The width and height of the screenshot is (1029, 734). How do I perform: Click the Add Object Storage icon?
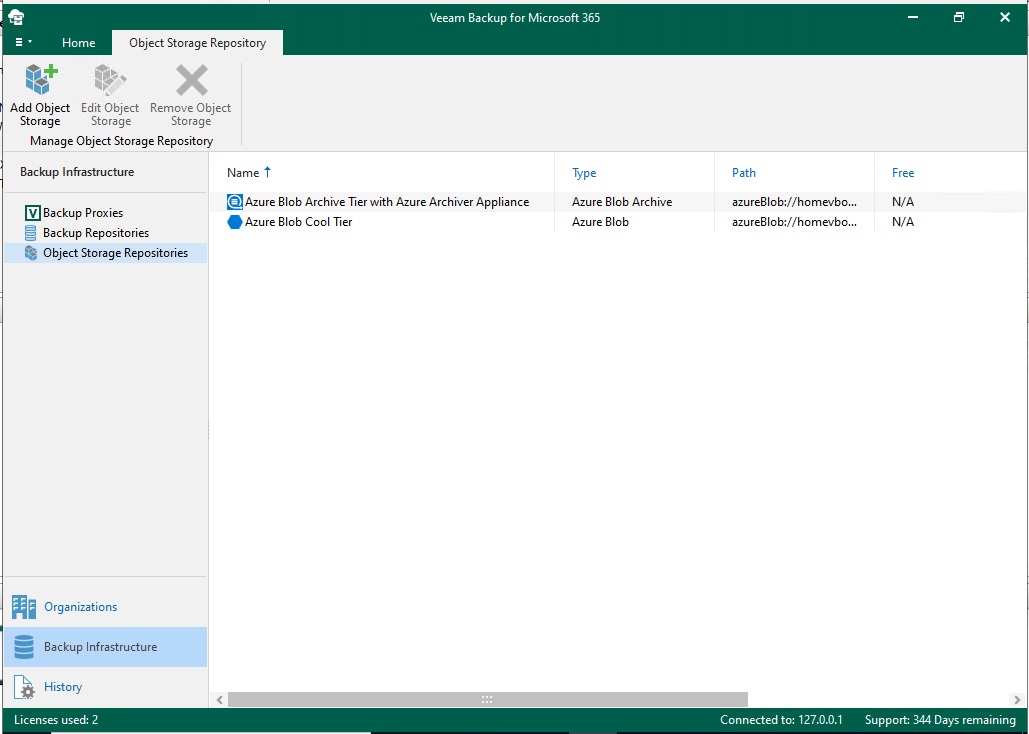click(41, 80)
